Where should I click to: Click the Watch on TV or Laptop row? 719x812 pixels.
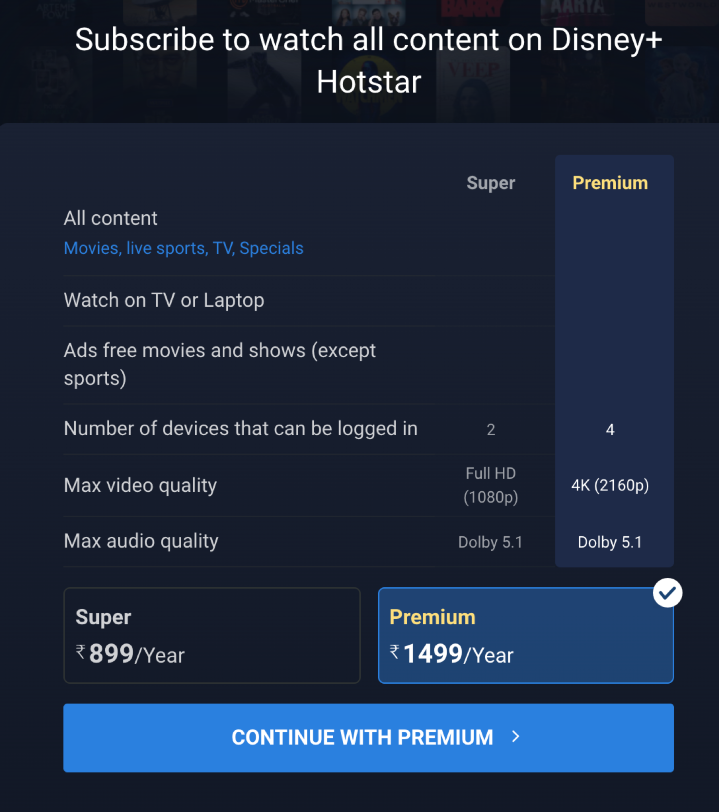pos(309,300)
